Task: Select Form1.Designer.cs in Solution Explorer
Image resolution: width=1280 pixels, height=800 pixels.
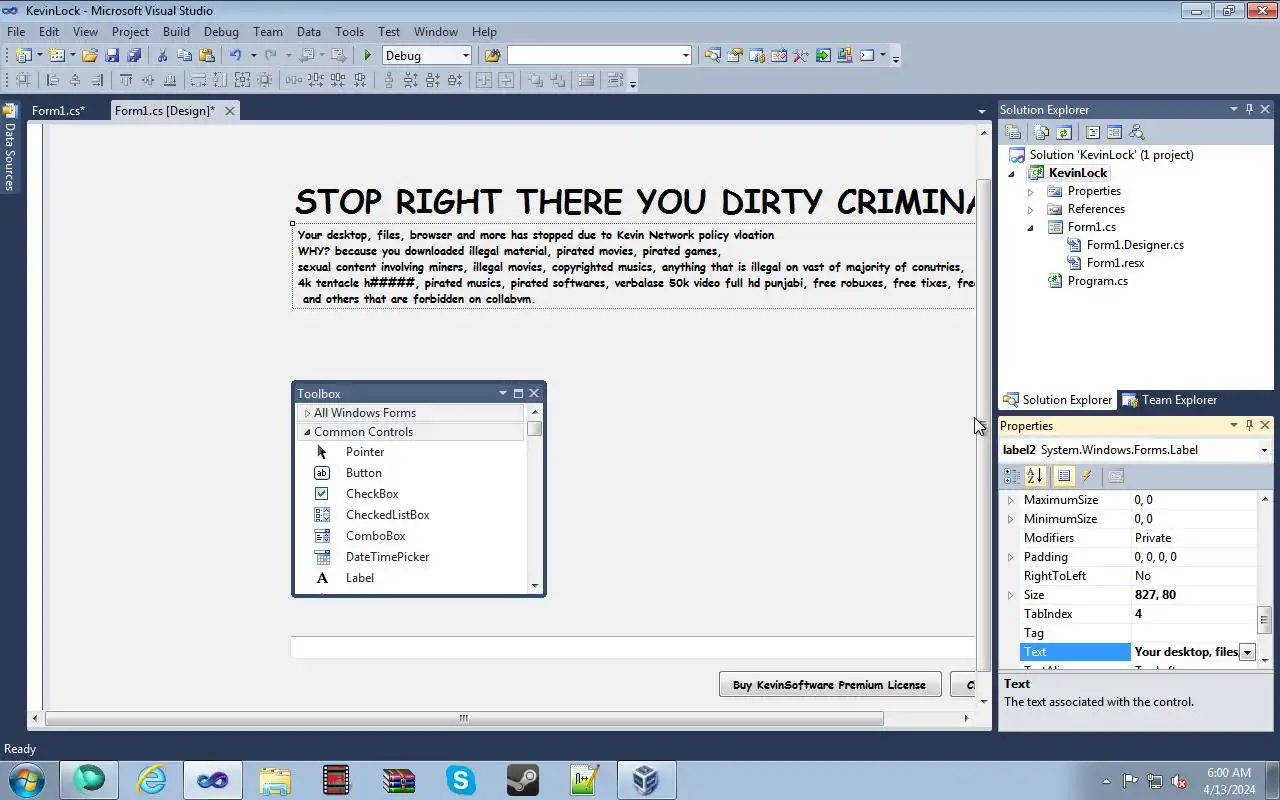Action: pyautogui.click(x=1135, y=245)
